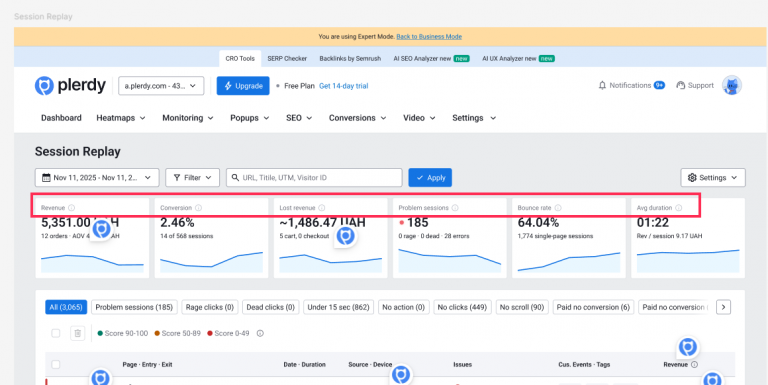Screen dimensions: 768x385
Task: Click the Avg duration info icon
Action: click(x=678, y=208)
